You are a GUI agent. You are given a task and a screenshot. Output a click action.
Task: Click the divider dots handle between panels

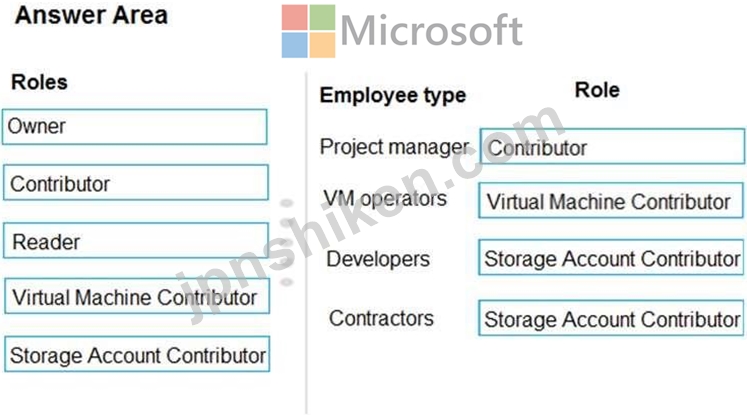tap(286, 242)
